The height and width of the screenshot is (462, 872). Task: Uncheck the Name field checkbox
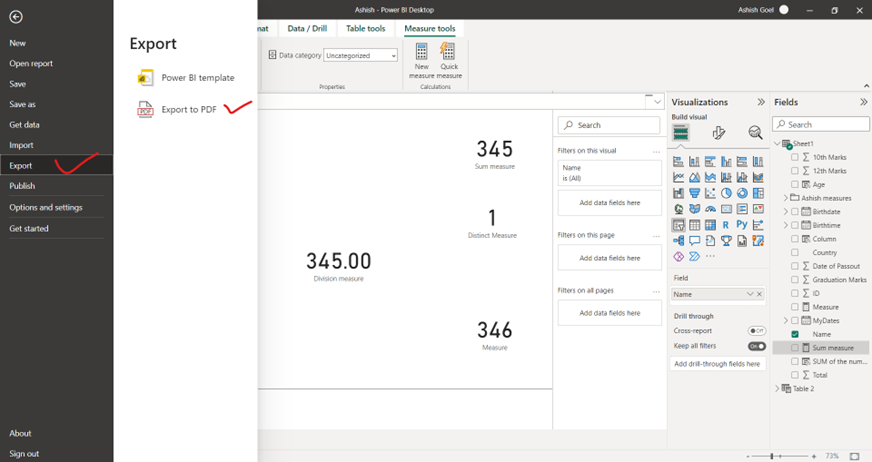tap(795, 334)
